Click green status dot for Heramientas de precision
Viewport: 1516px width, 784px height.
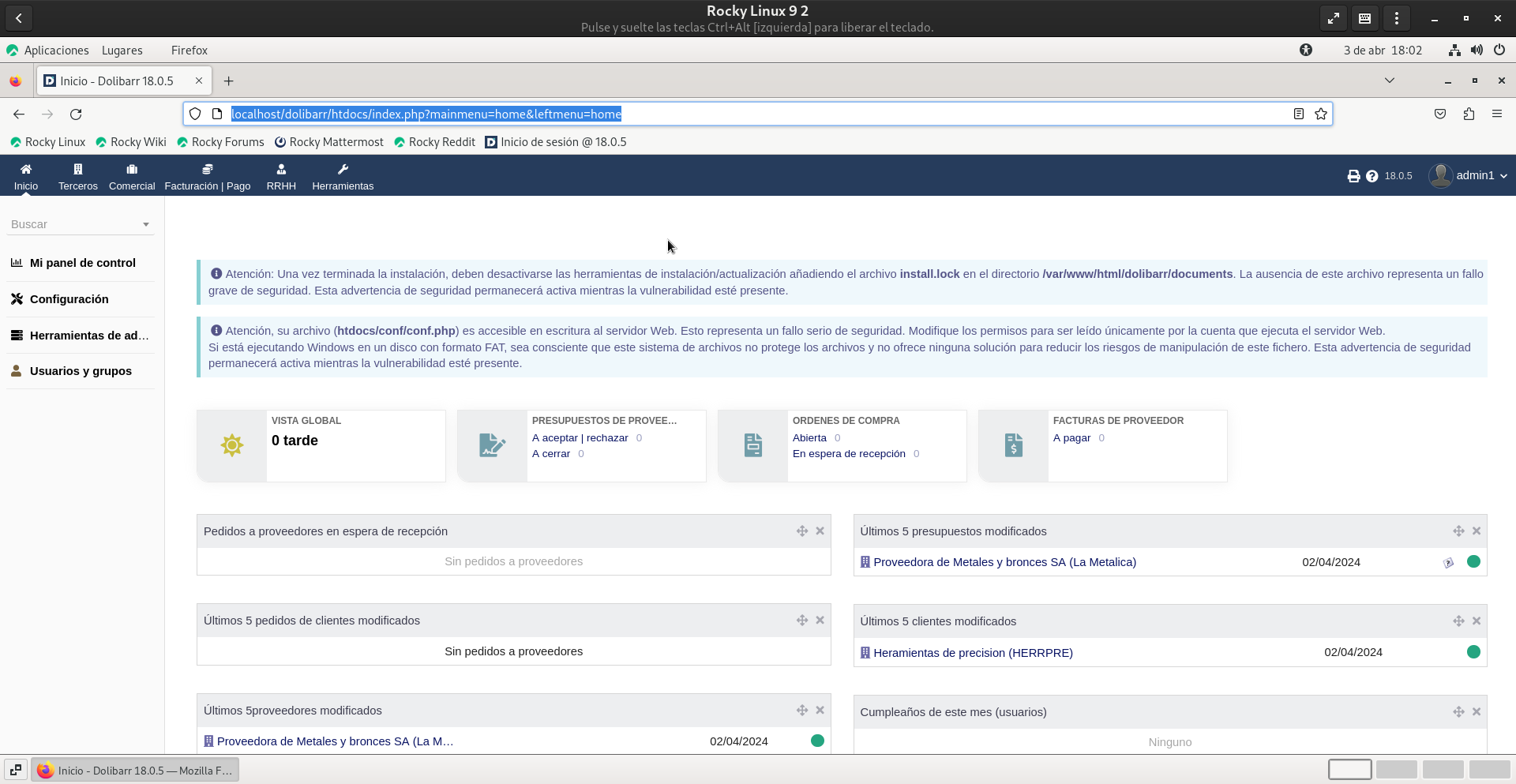point(1473,652)
